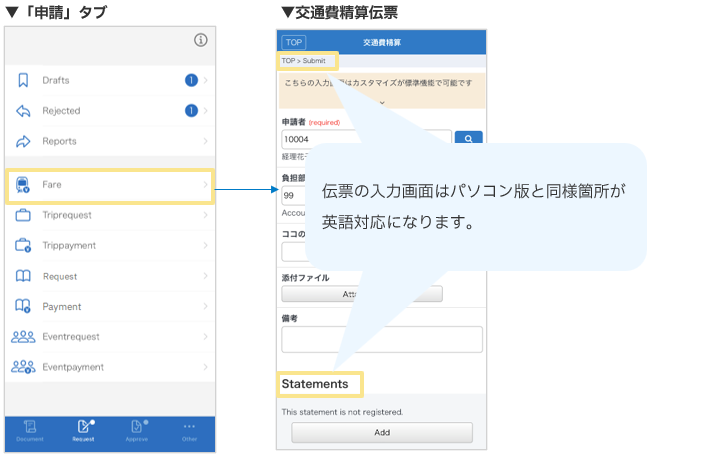Click the attach file button
The image size is (701, 457).
pyautogui.click(x=361, y=294)
